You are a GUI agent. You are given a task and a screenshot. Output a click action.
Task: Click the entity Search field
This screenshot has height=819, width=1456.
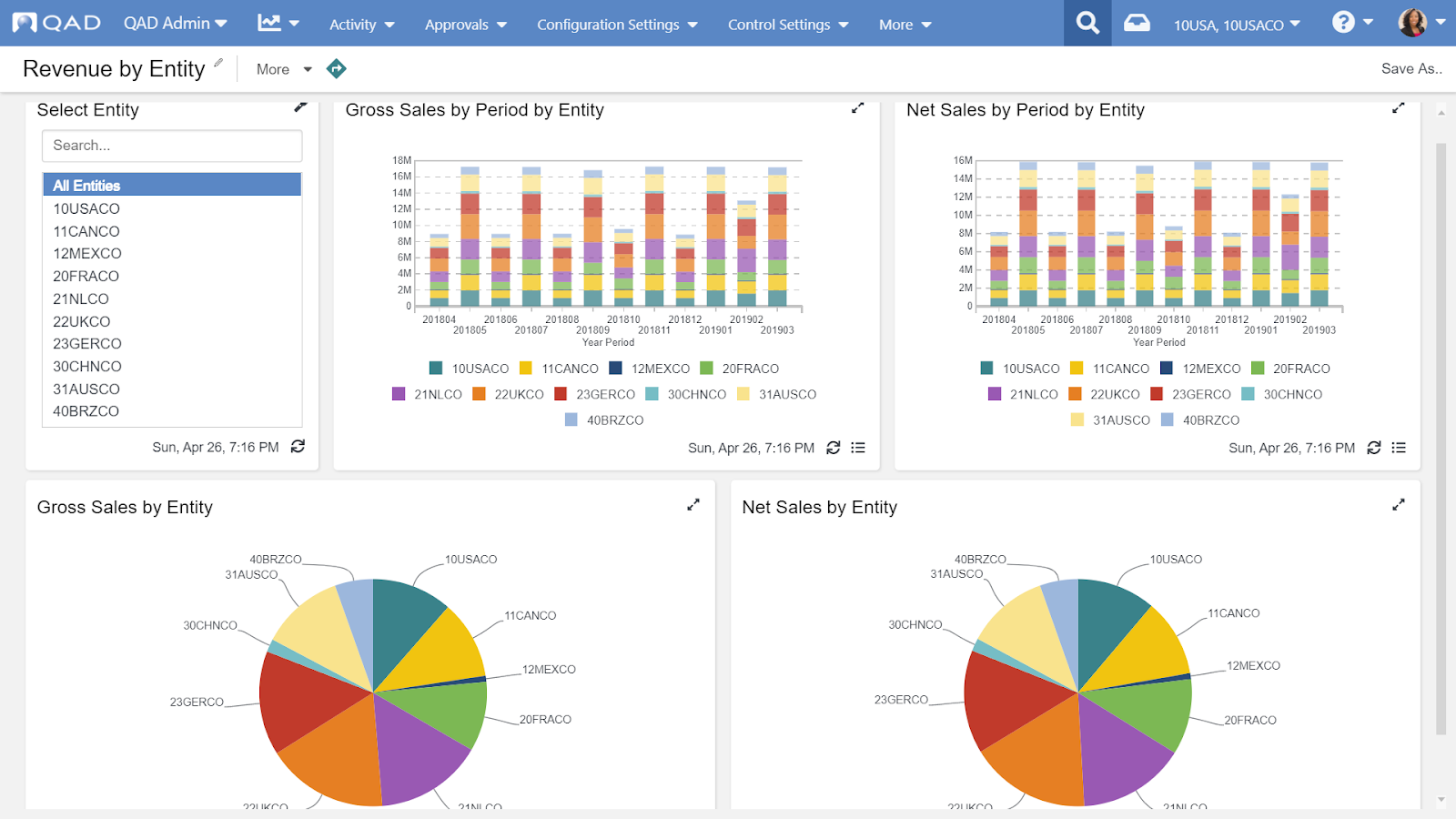172,146
